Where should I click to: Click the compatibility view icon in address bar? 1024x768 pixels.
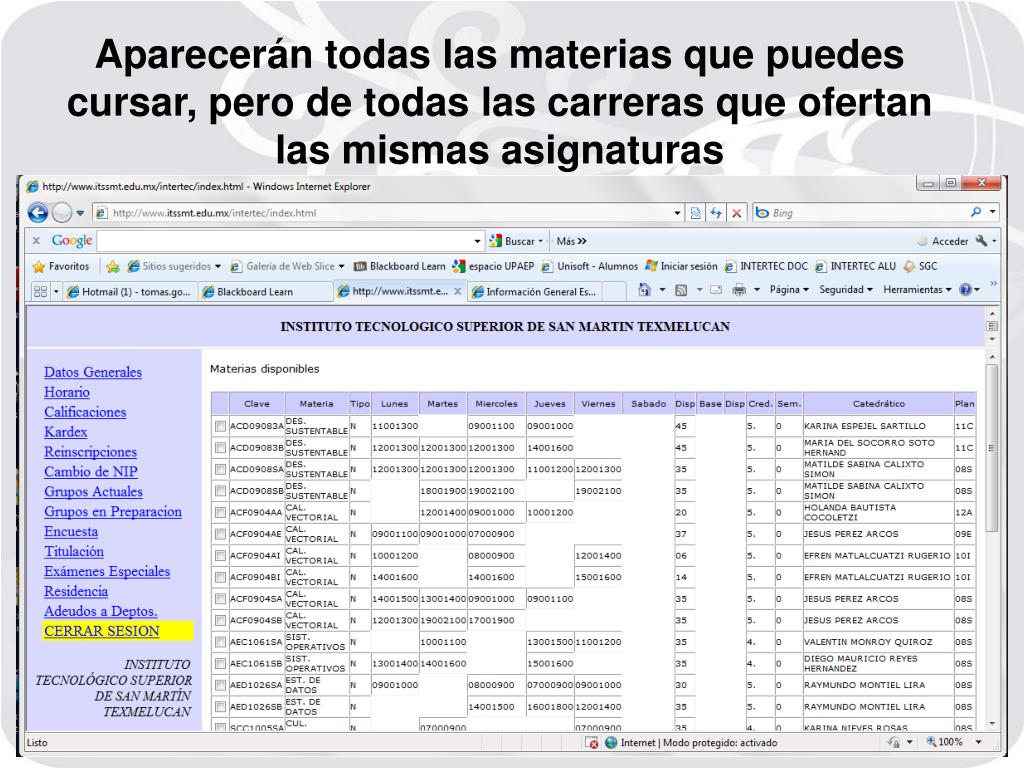(x=696, y=213)
